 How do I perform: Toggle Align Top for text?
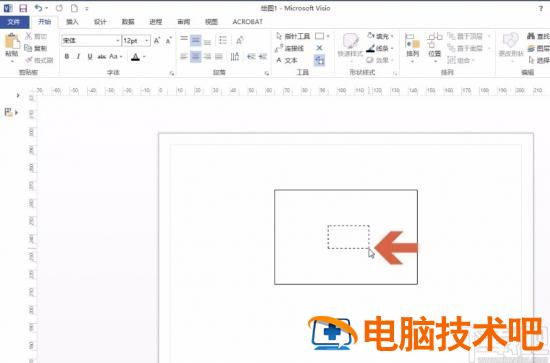coord(184,39)
